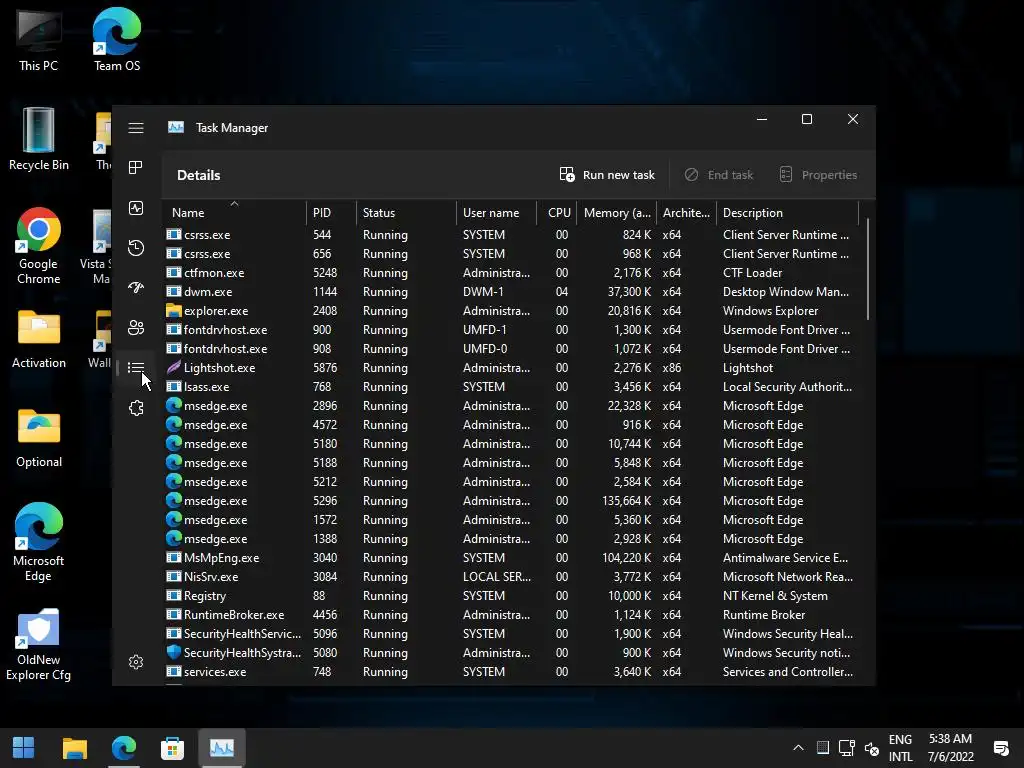Image resolution: width=1024 pixels, height=768 pixels.
Task: Click the vertical scrollbar in Details list
Action: [868, 269]
